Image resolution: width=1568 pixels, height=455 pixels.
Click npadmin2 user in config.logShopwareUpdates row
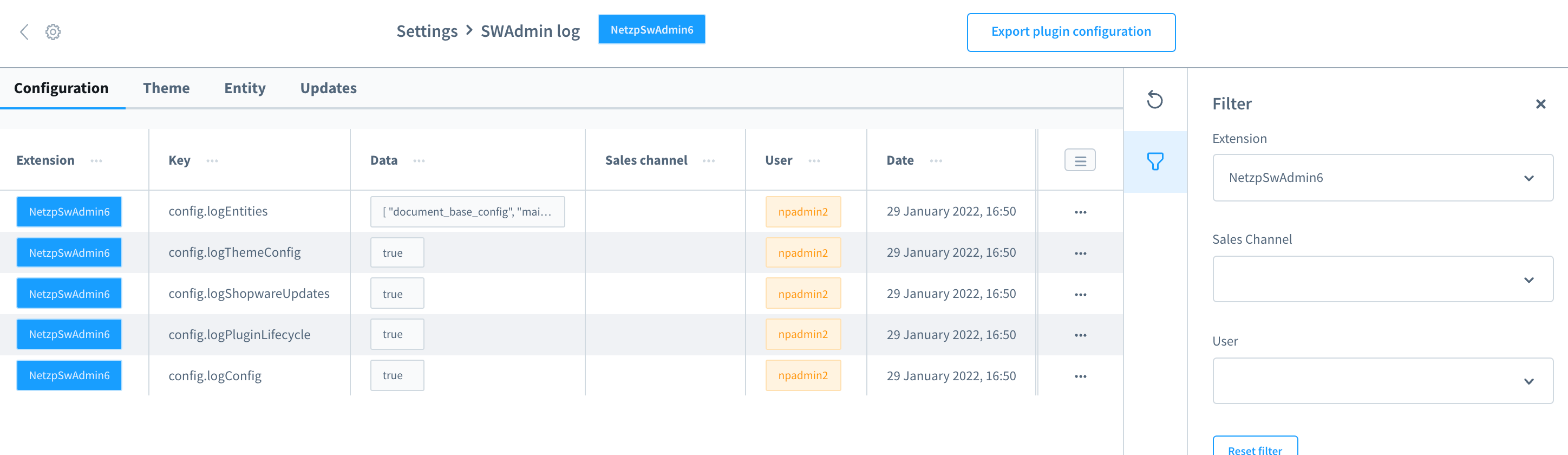[x=803, y=294]
